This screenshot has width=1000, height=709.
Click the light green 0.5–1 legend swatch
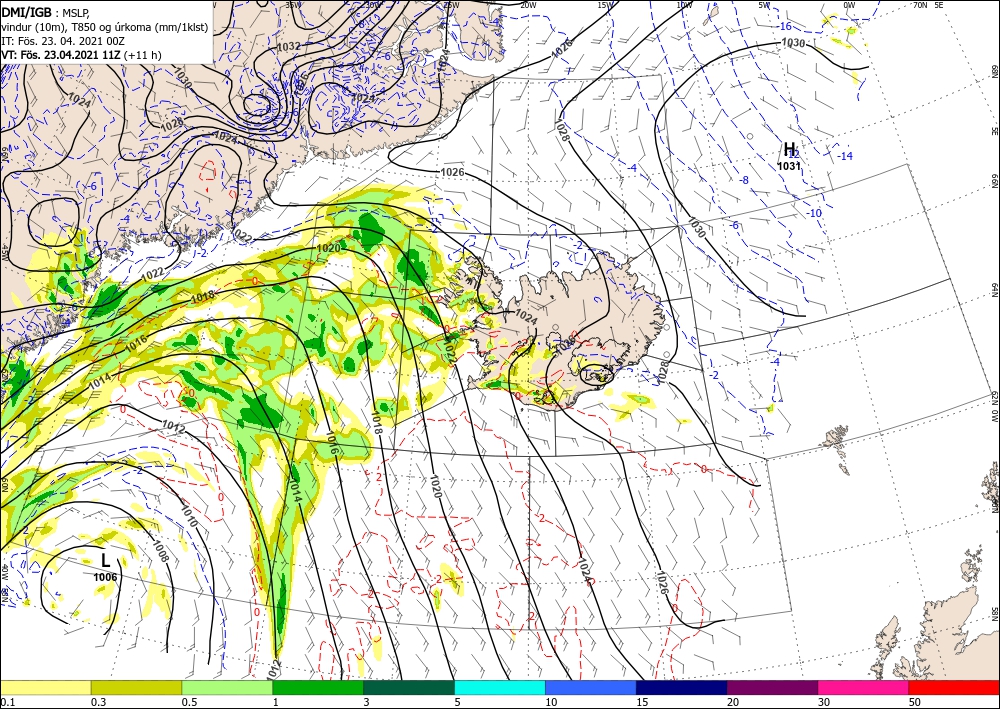tap(227, 687)
